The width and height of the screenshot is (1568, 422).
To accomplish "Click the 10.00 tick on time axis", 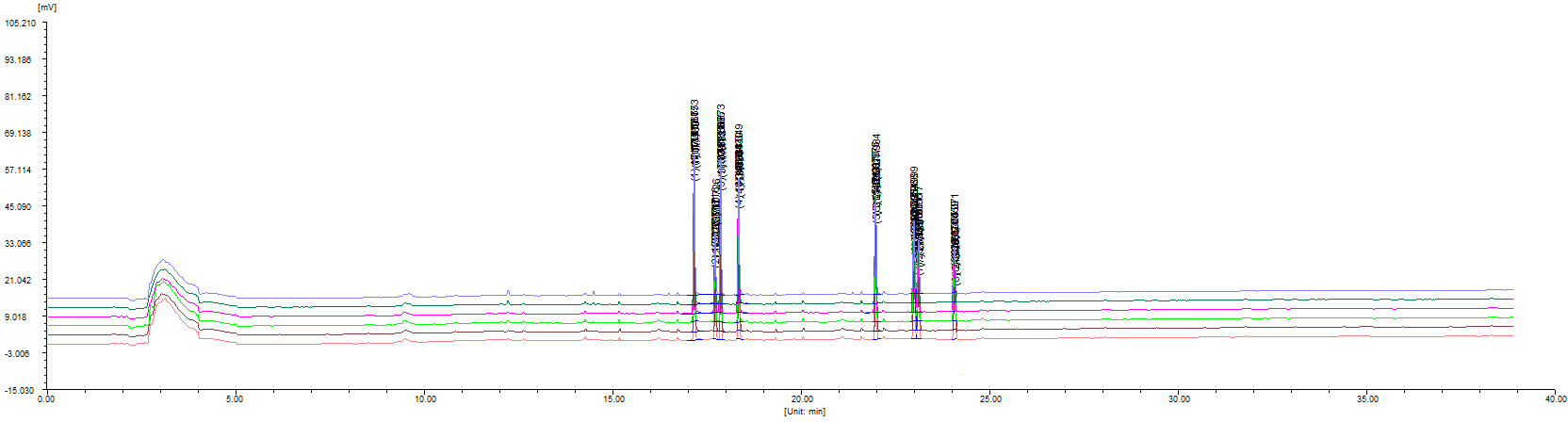I will [x=425, y=399].
